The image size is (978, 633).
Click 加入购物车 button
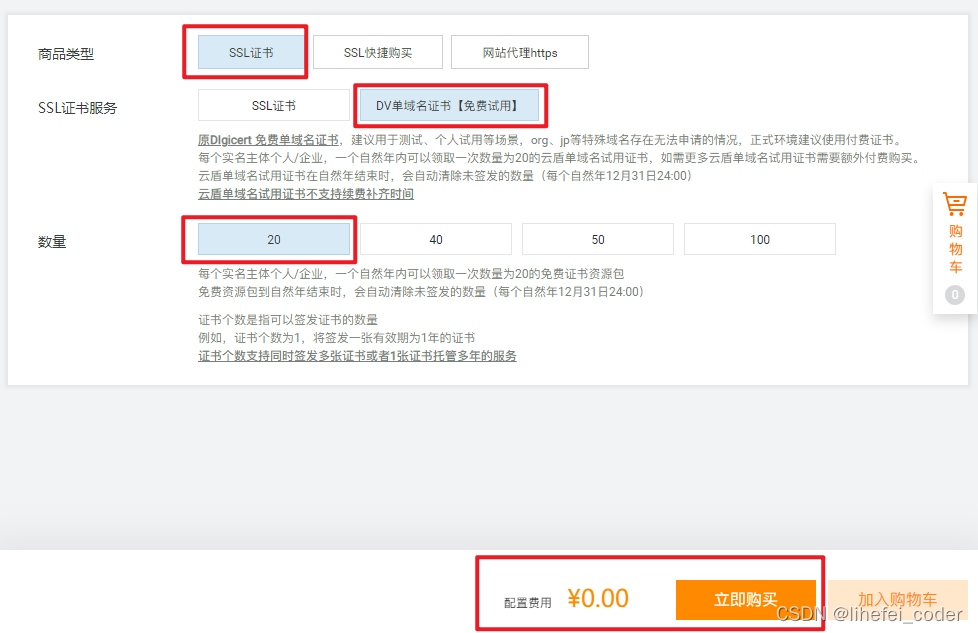(898, 599)
